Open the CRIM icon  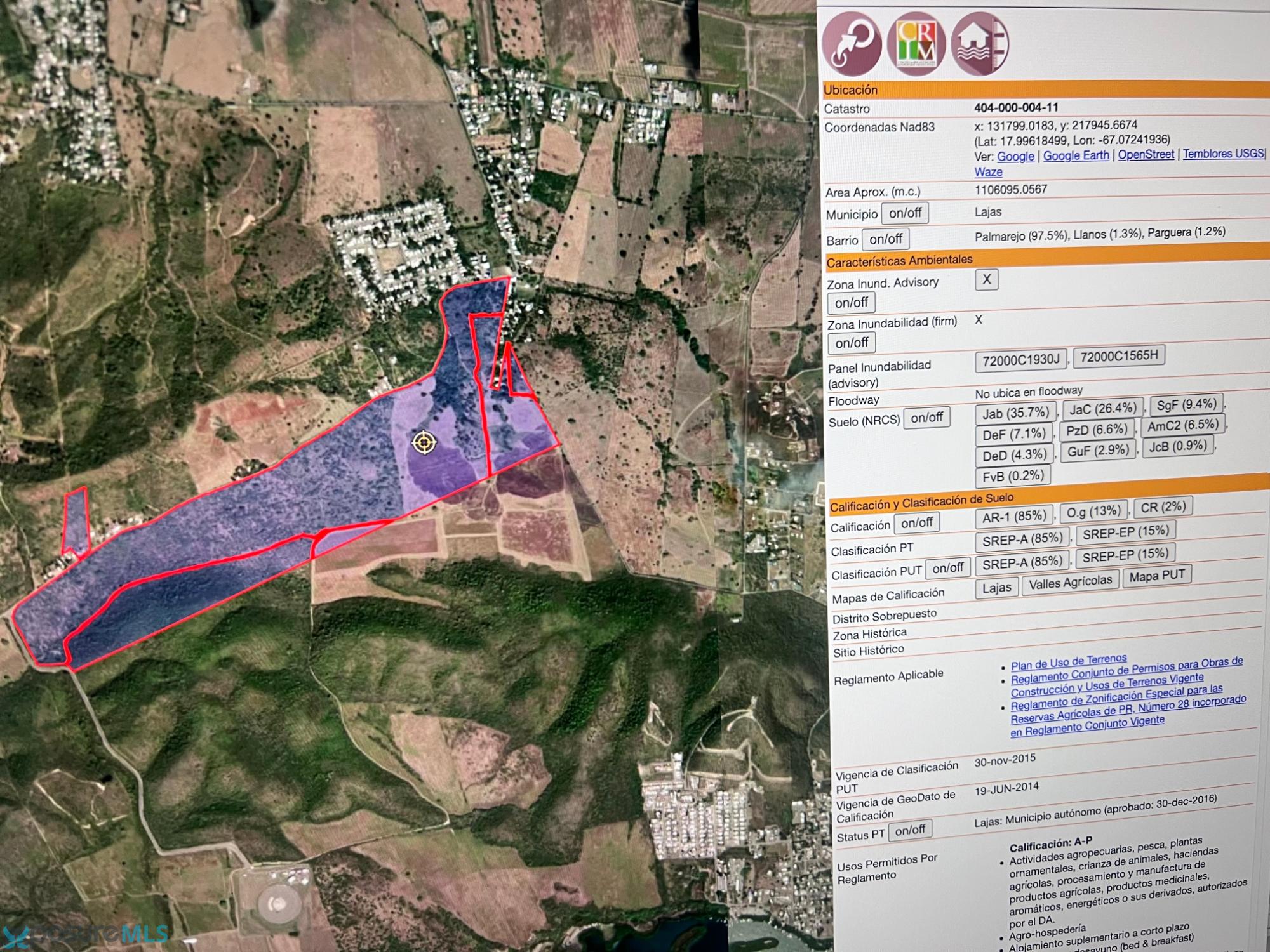click(916, 44)
